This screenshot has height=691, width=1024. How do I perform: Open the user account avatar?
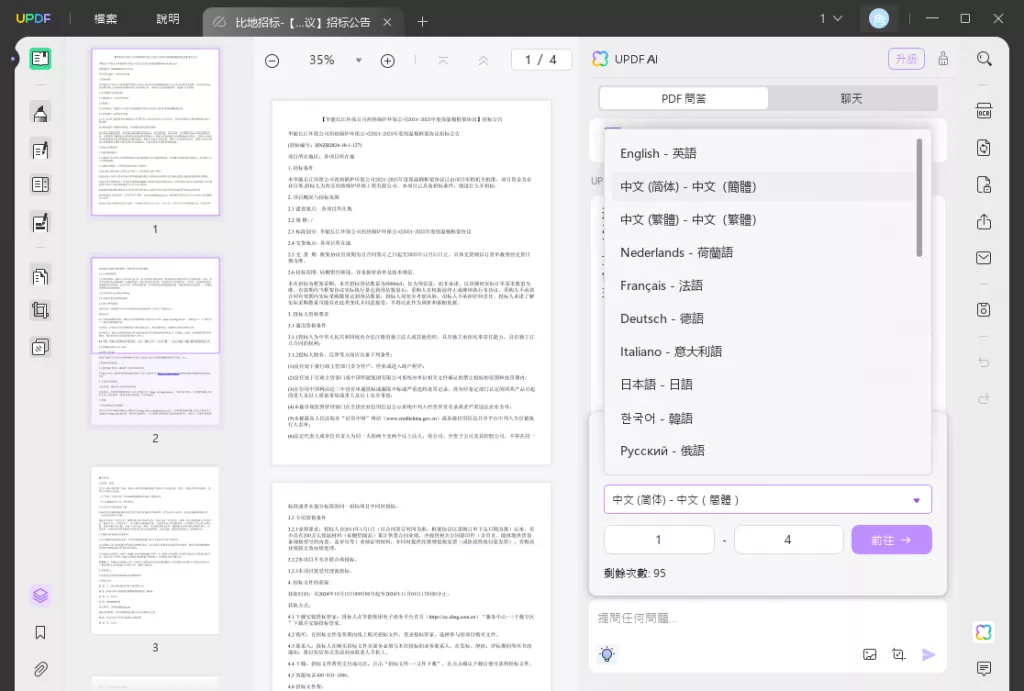878,18
